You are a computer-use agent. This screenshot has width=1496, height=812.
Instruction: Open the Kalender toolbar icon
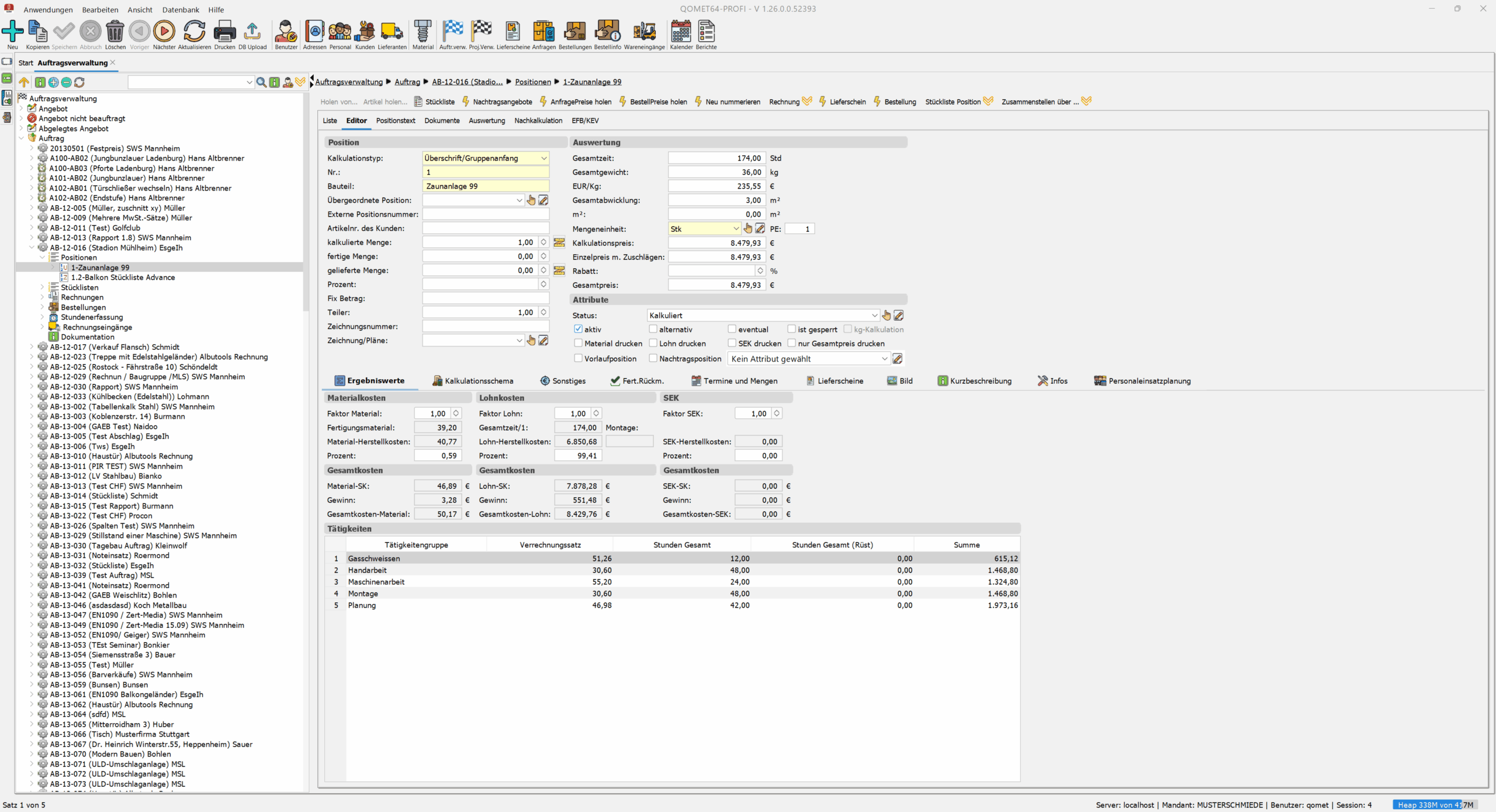(681, 32)
